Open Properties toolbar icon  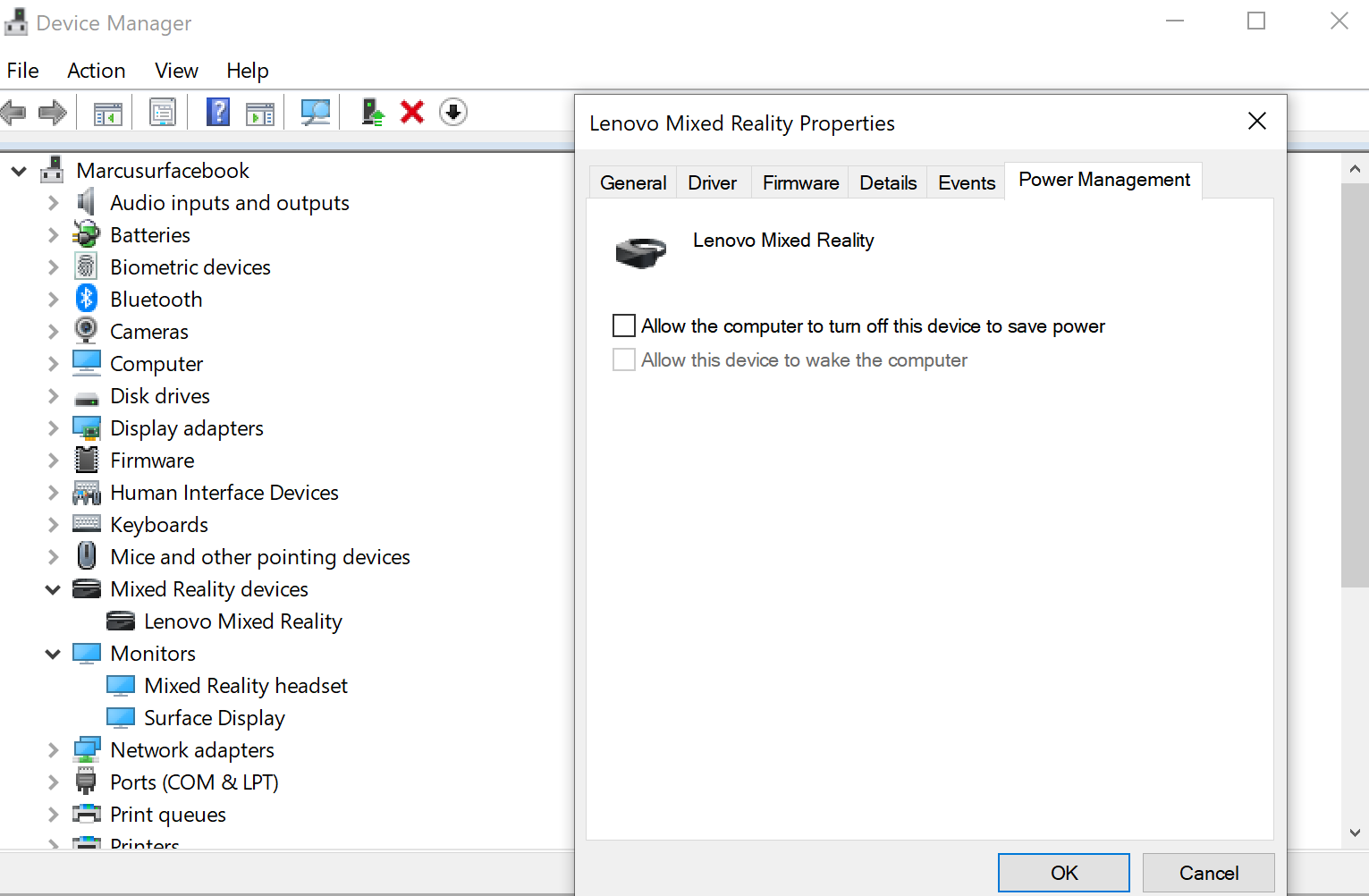tap(163, 113)
